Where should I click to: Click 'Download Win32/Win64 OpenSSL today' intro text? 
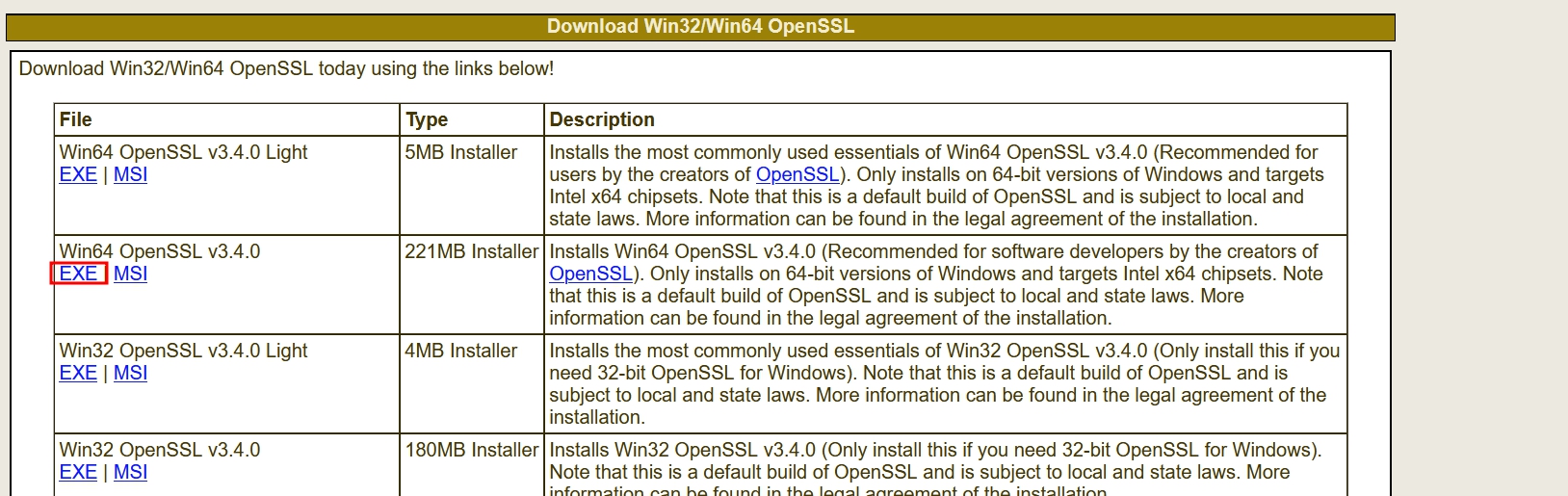(x=286, y=68)
